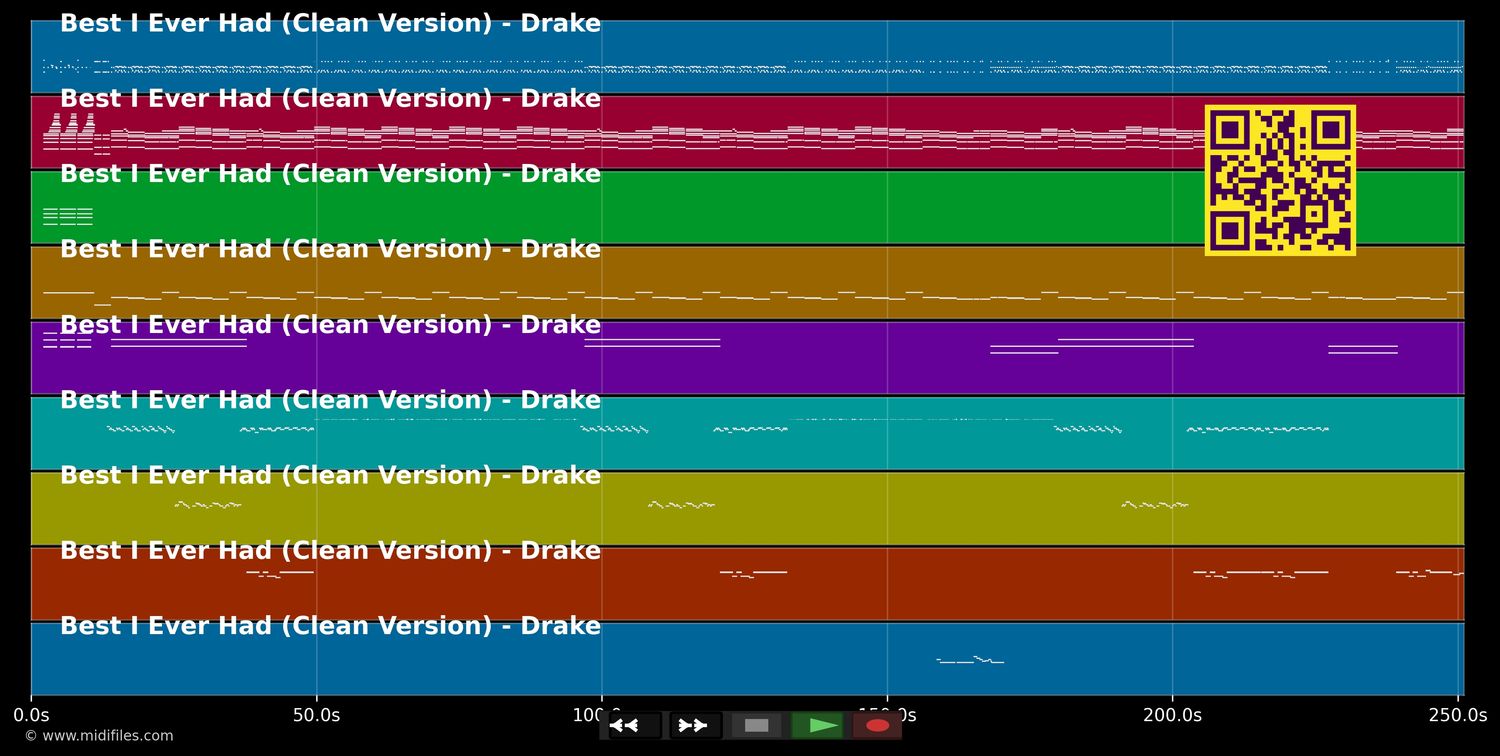The height and width of the screenshot is (756, 1500).
Task: Click the olive track note cluster near 190s
Action: coord(1155,504)
